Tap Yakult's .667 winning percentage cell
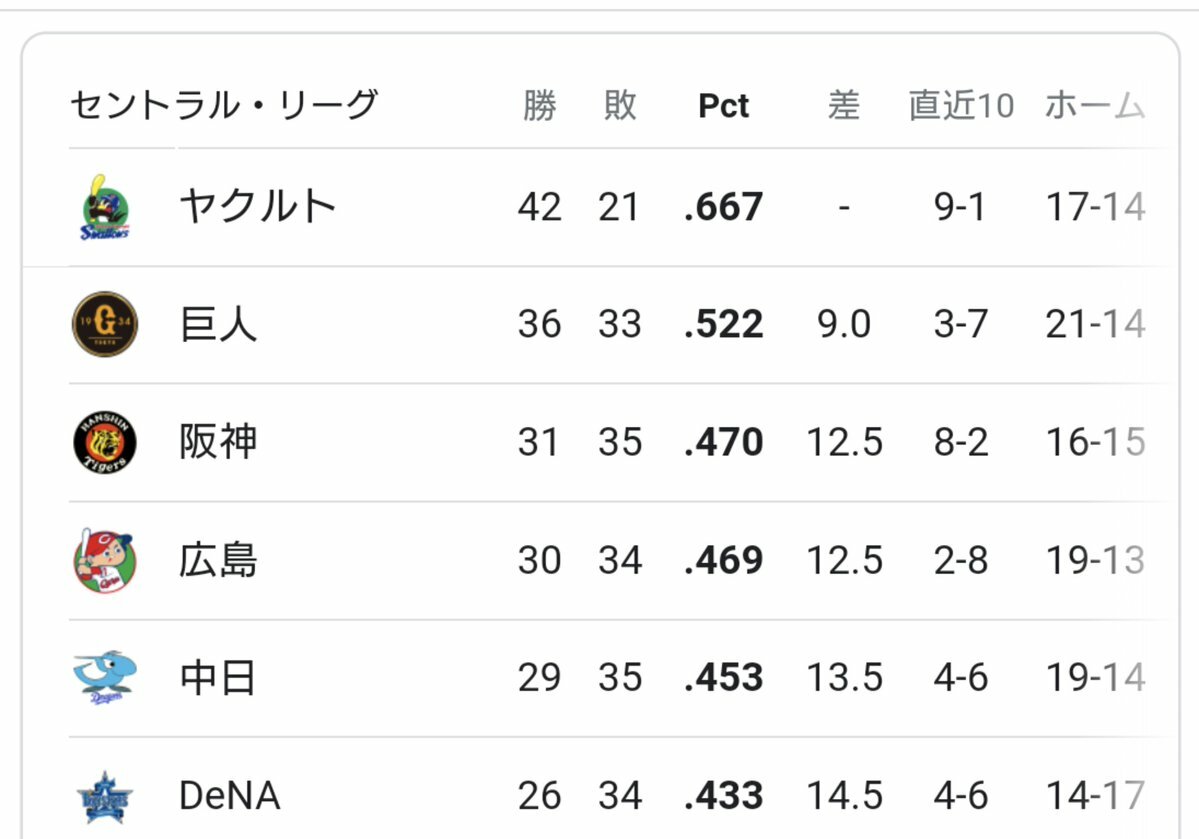 coord(723,206)
